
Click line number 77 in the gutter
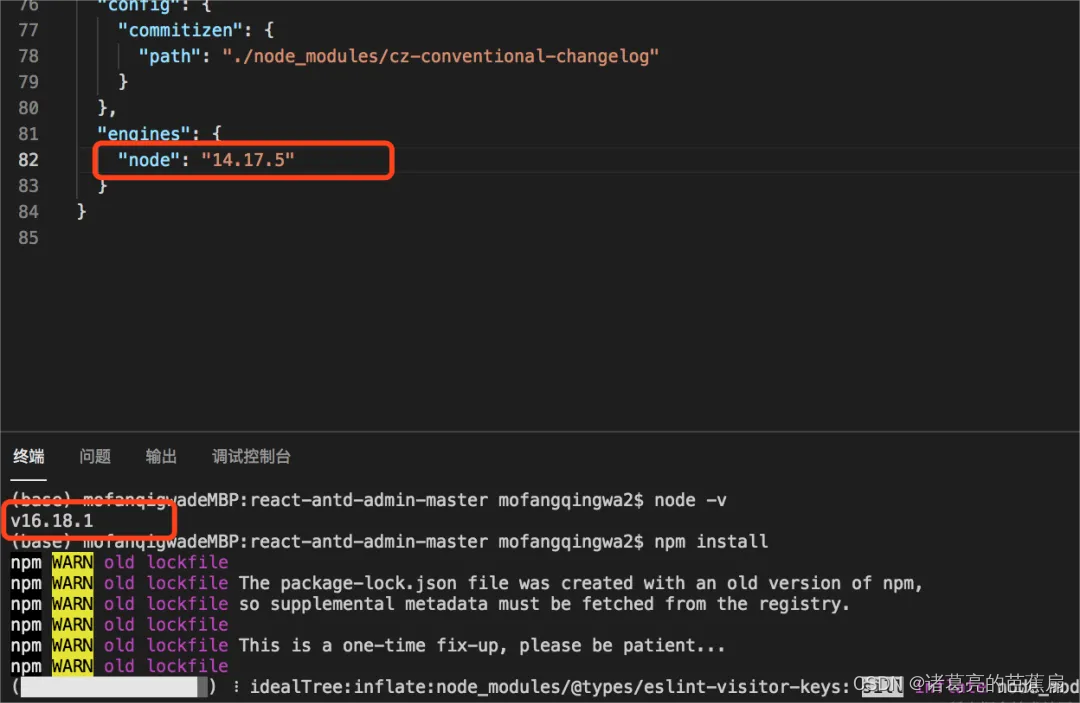click(x=28, y=30)
